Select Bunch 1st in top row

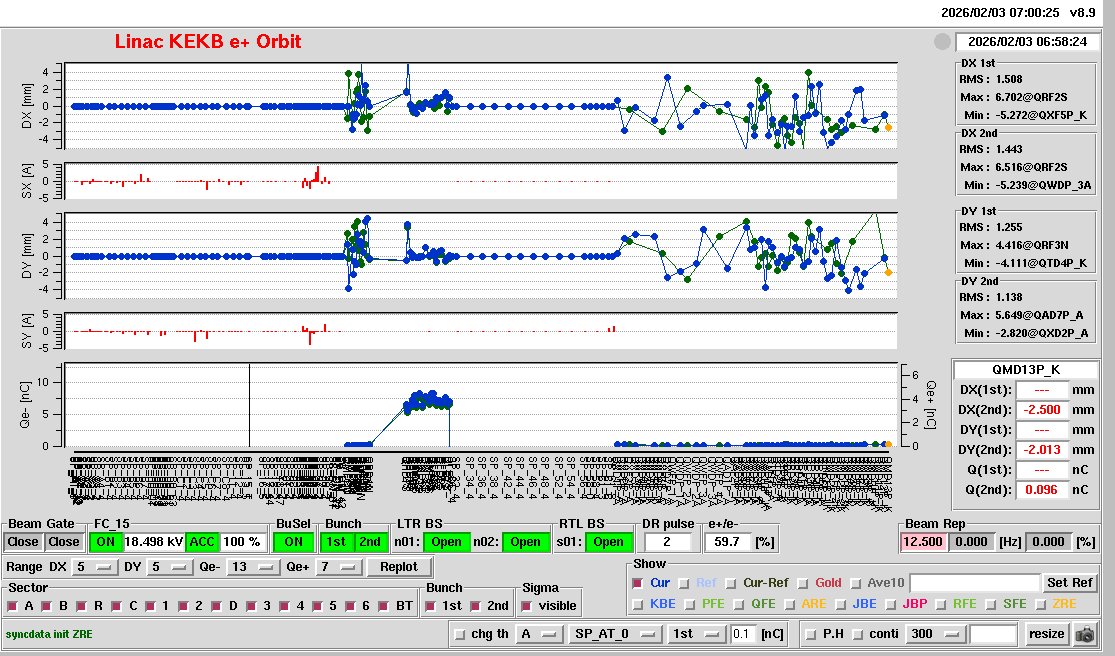pyautogui.click(x=336, y=542)
